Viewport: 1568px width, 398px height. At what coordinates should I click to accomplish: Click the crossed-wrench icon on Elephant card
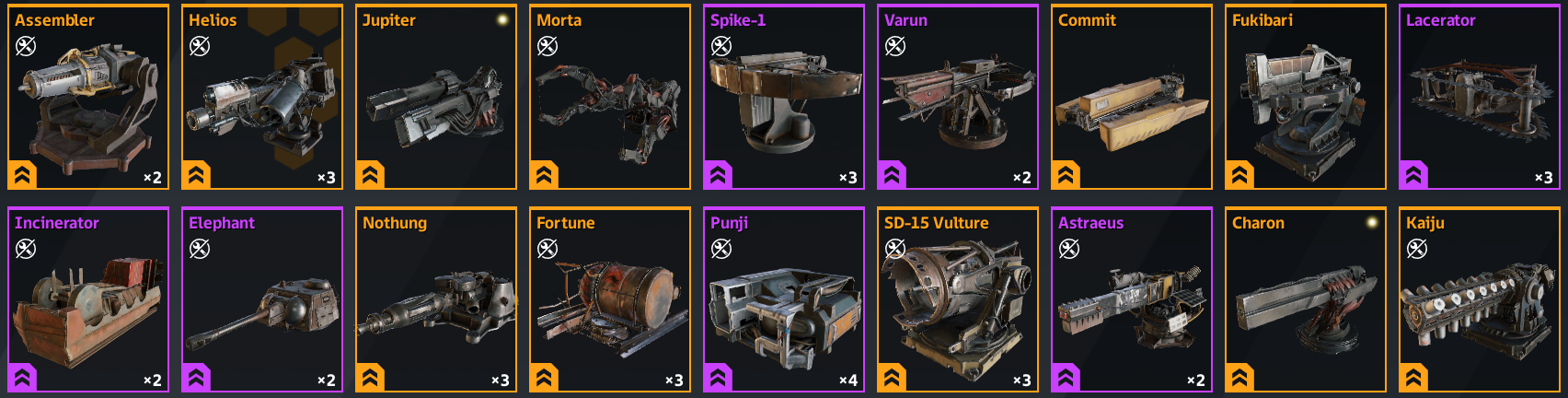[200, 248]
